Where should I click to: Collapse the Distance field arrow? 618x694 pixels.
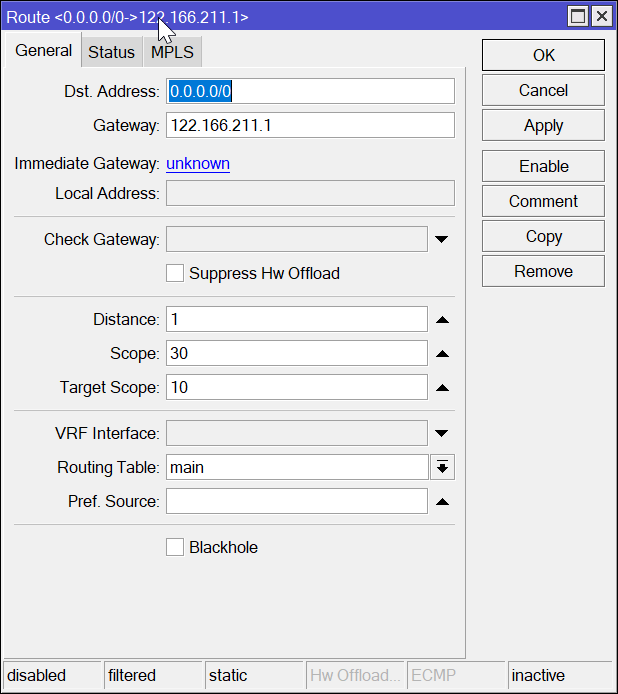[441, 320]
